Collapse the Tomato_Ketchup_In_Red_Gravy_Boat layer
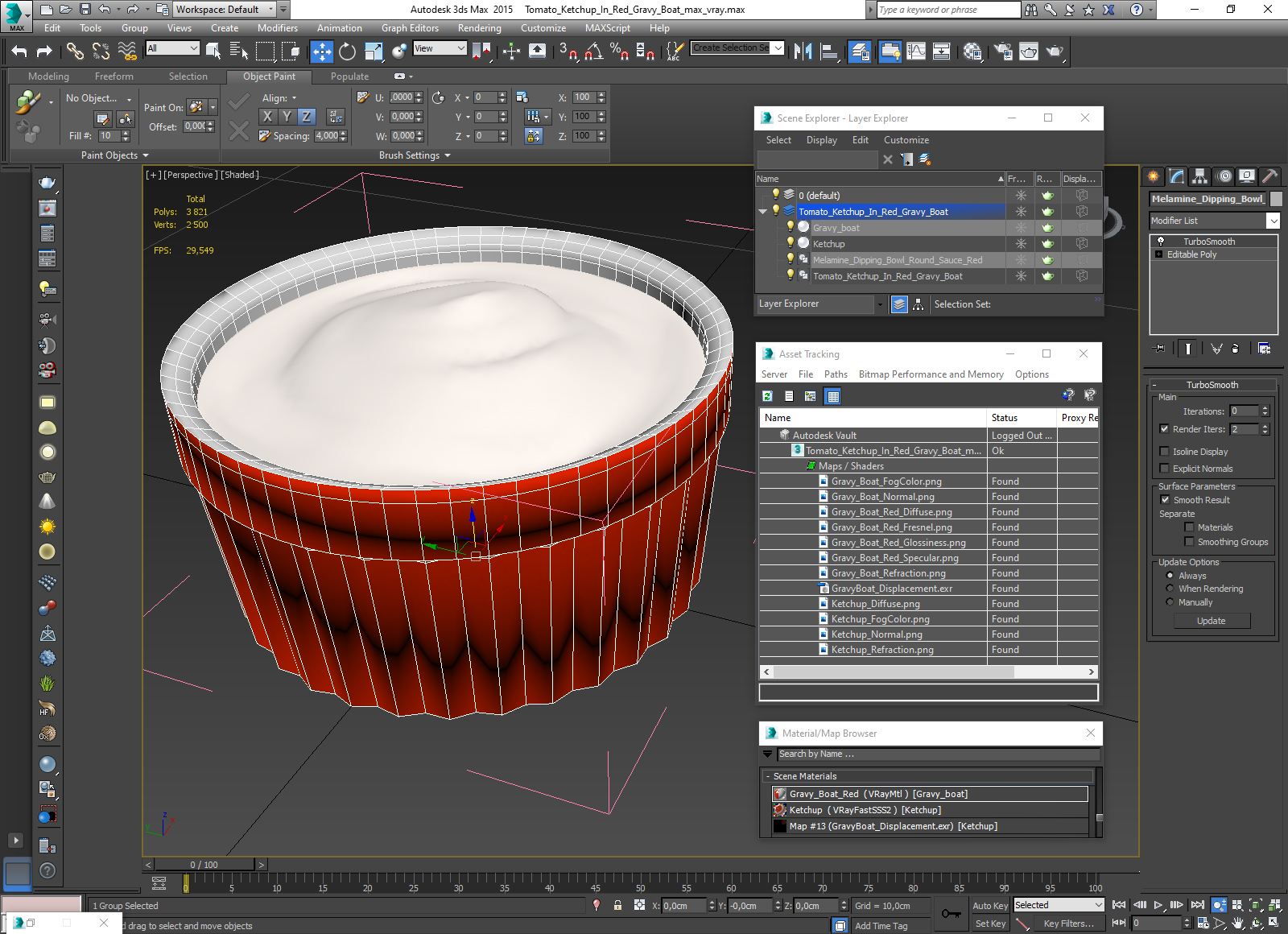Screen dimensions: 1288x934 [x=762, y=212]
